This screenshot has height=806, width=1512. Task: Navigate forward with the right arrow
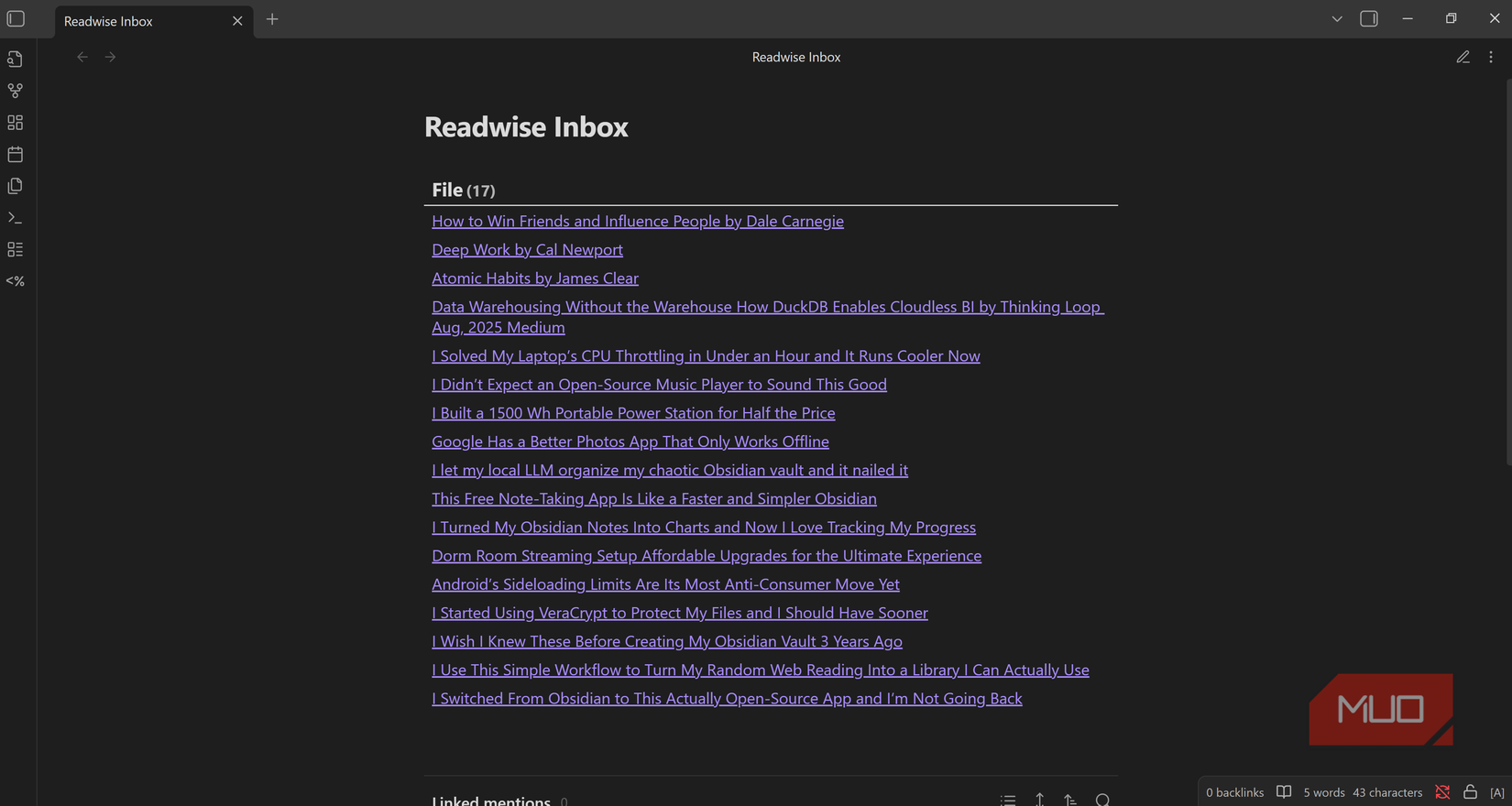click(110, 57)
